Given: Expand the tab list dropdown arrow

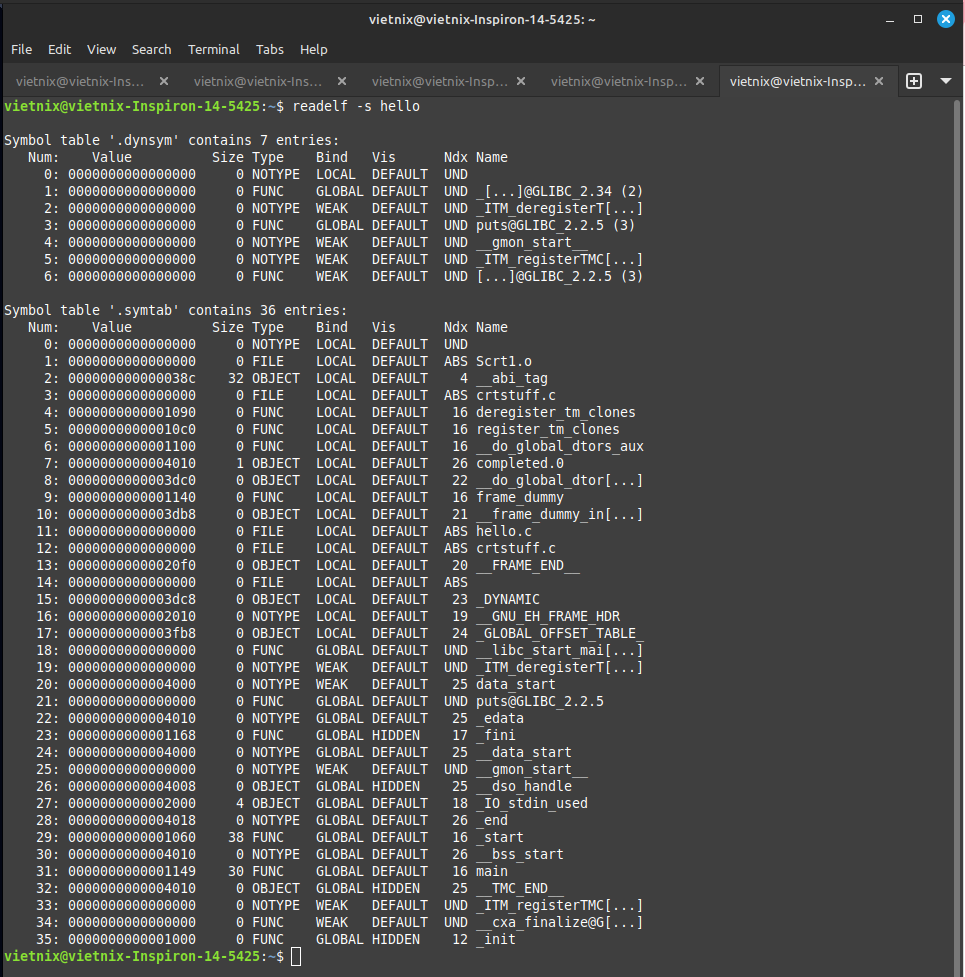Looking at the screenshot, I should (x=946, y=81).
